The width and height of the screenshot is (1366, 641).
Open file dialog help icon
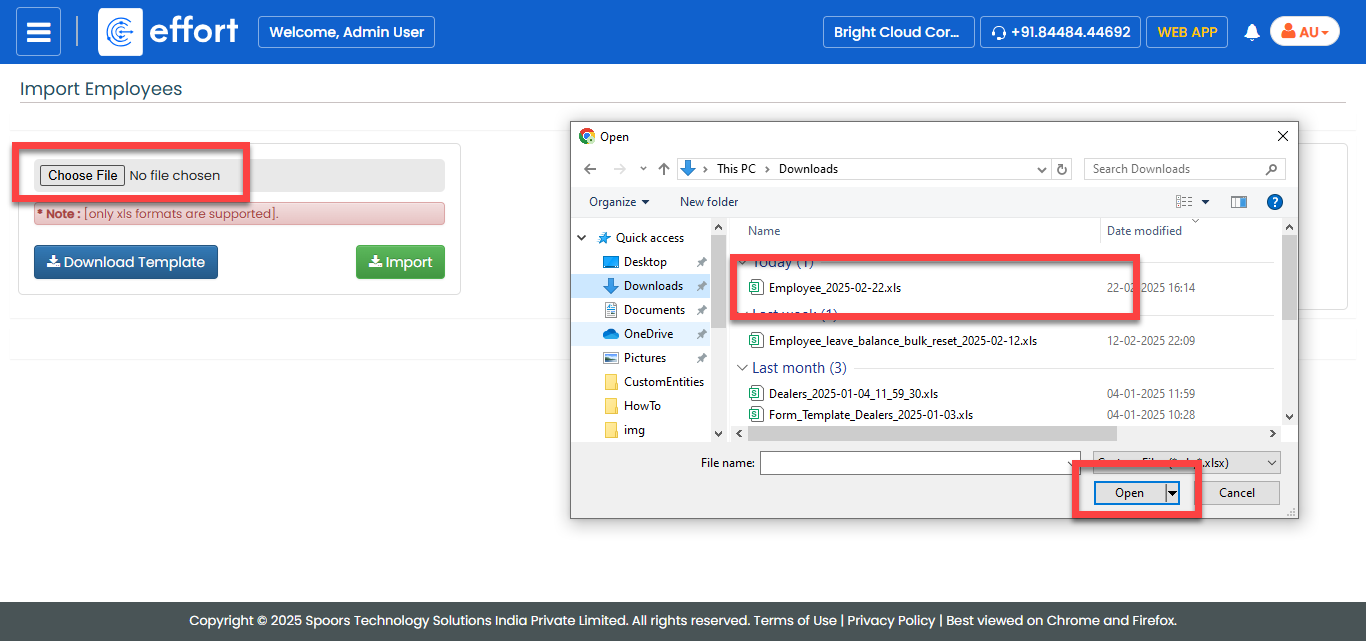pos(1274,202)
